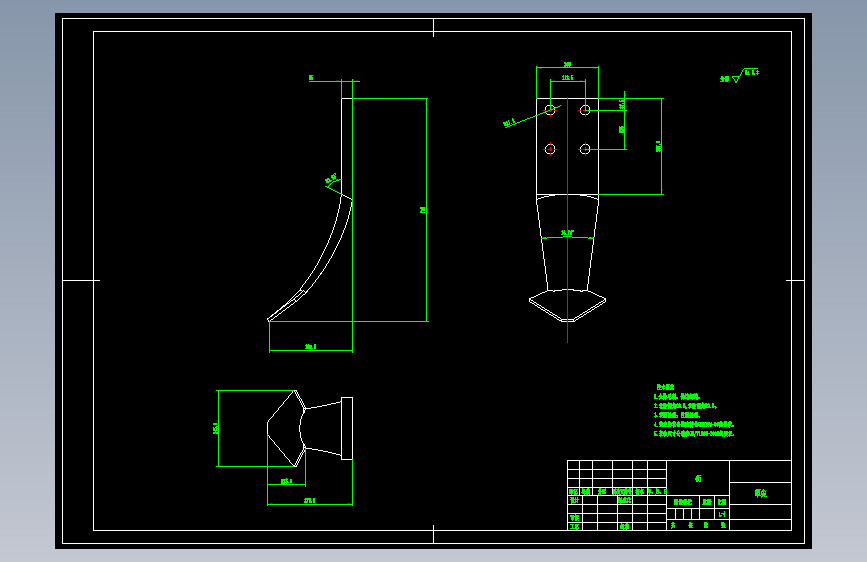Select the overall width dimension above the front view
The height and width of the screenshot is (562, 867).
pos(567,65)
